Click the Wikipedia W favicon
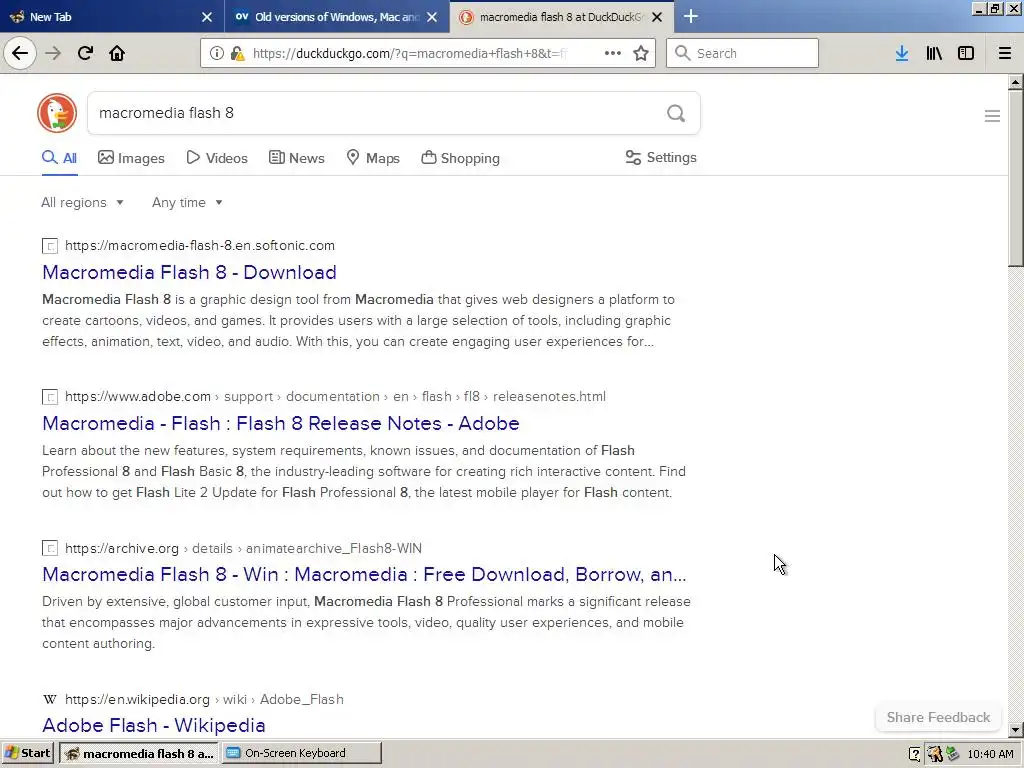 coord(50,699)
